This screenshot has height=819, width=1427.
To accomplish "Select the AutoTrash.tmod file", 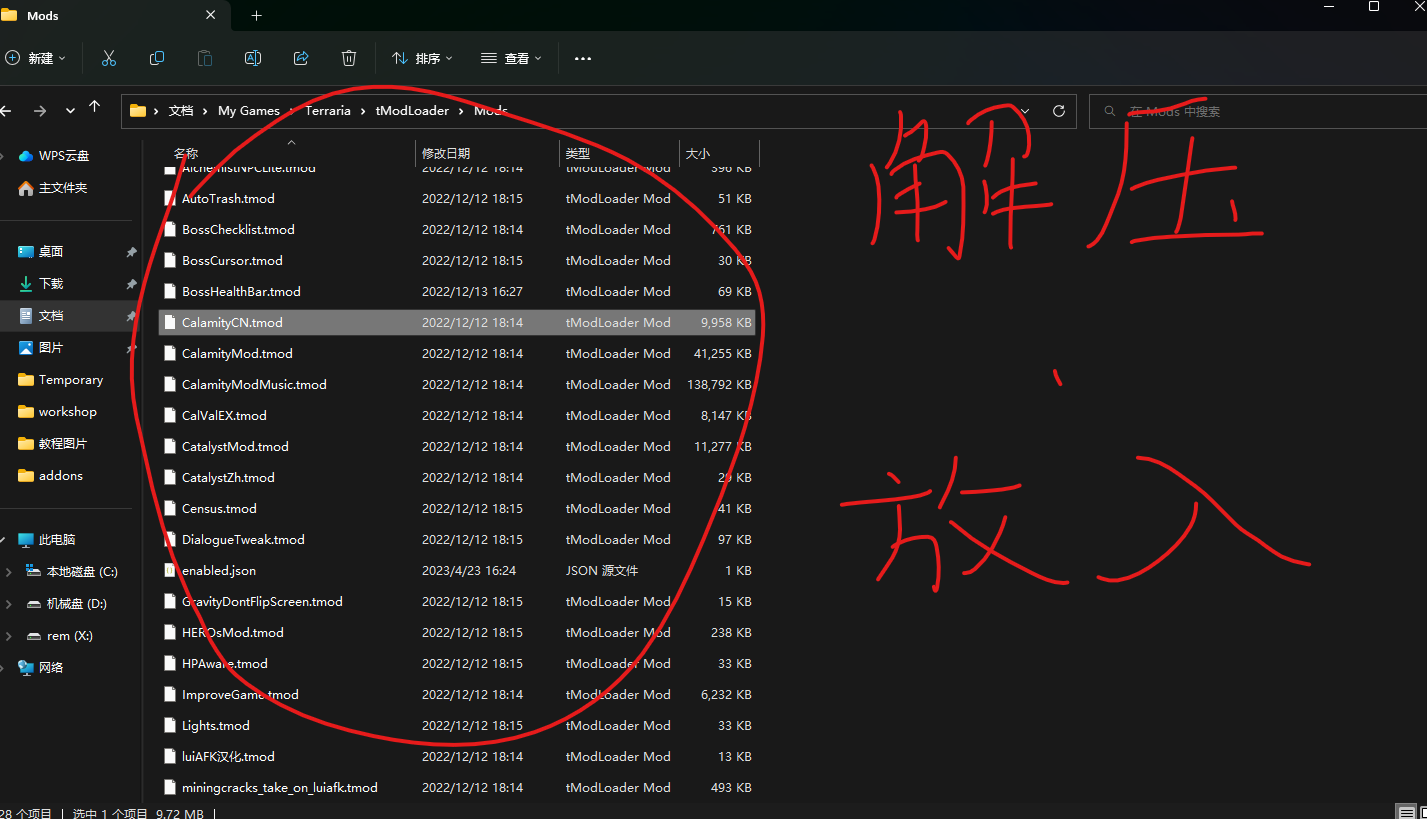I will [x=457, y=199].
